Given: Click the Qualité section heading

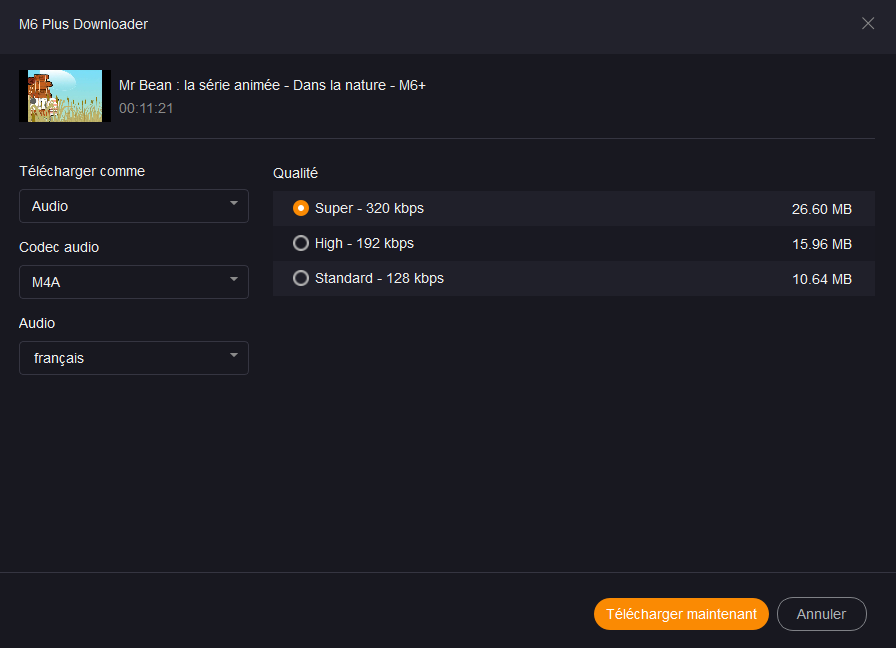Looking at the screenshot, I should point(296,173).
